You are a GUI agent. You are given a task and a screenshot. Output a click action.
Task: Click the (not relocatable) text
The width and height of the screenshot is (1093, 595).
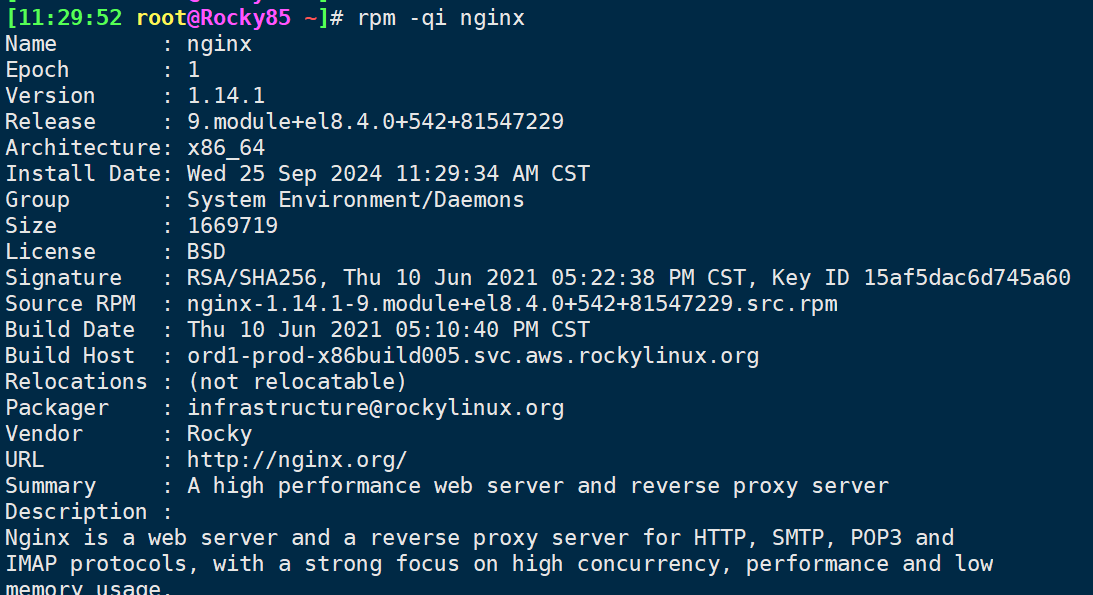coord(297,382)
